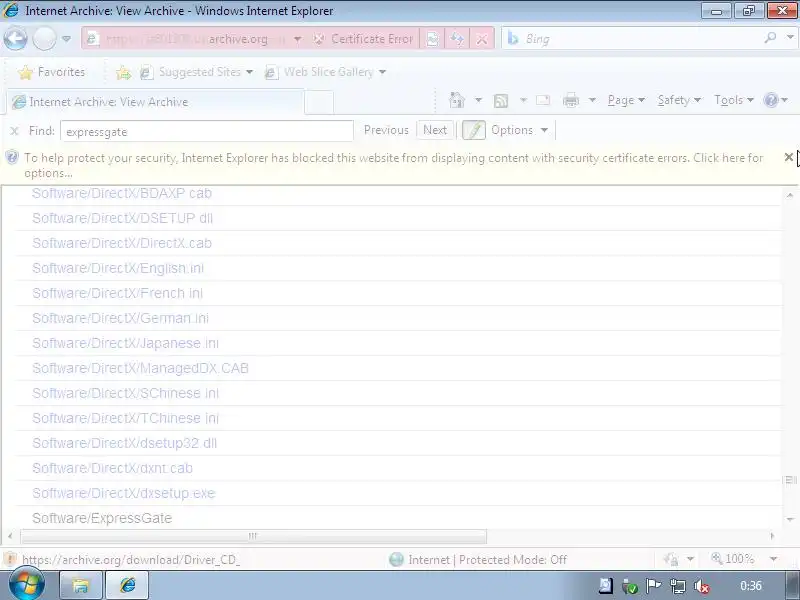The width and height of the screenshot is (800, 600).
Task: Click the horizontal scrollbar right arrow
Action: coord(772,536)
